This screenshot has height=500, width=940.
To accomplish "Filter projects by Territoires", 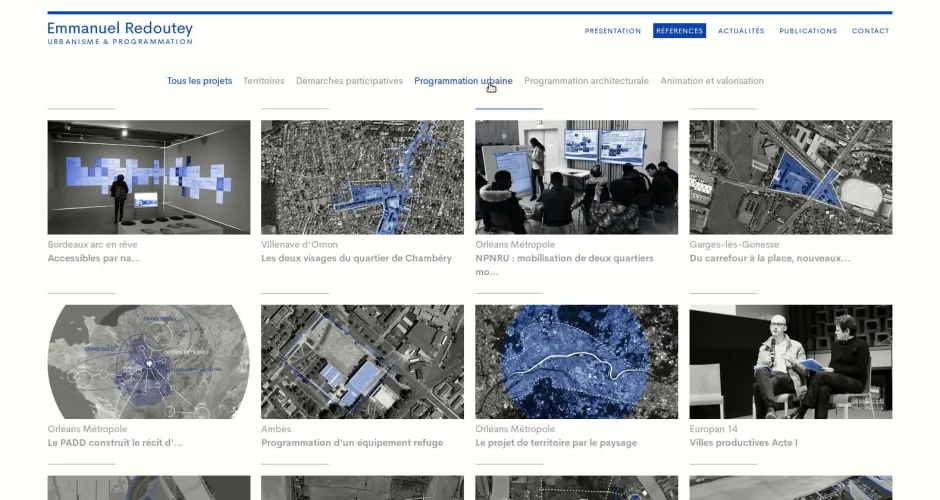I will click(263, 81).
